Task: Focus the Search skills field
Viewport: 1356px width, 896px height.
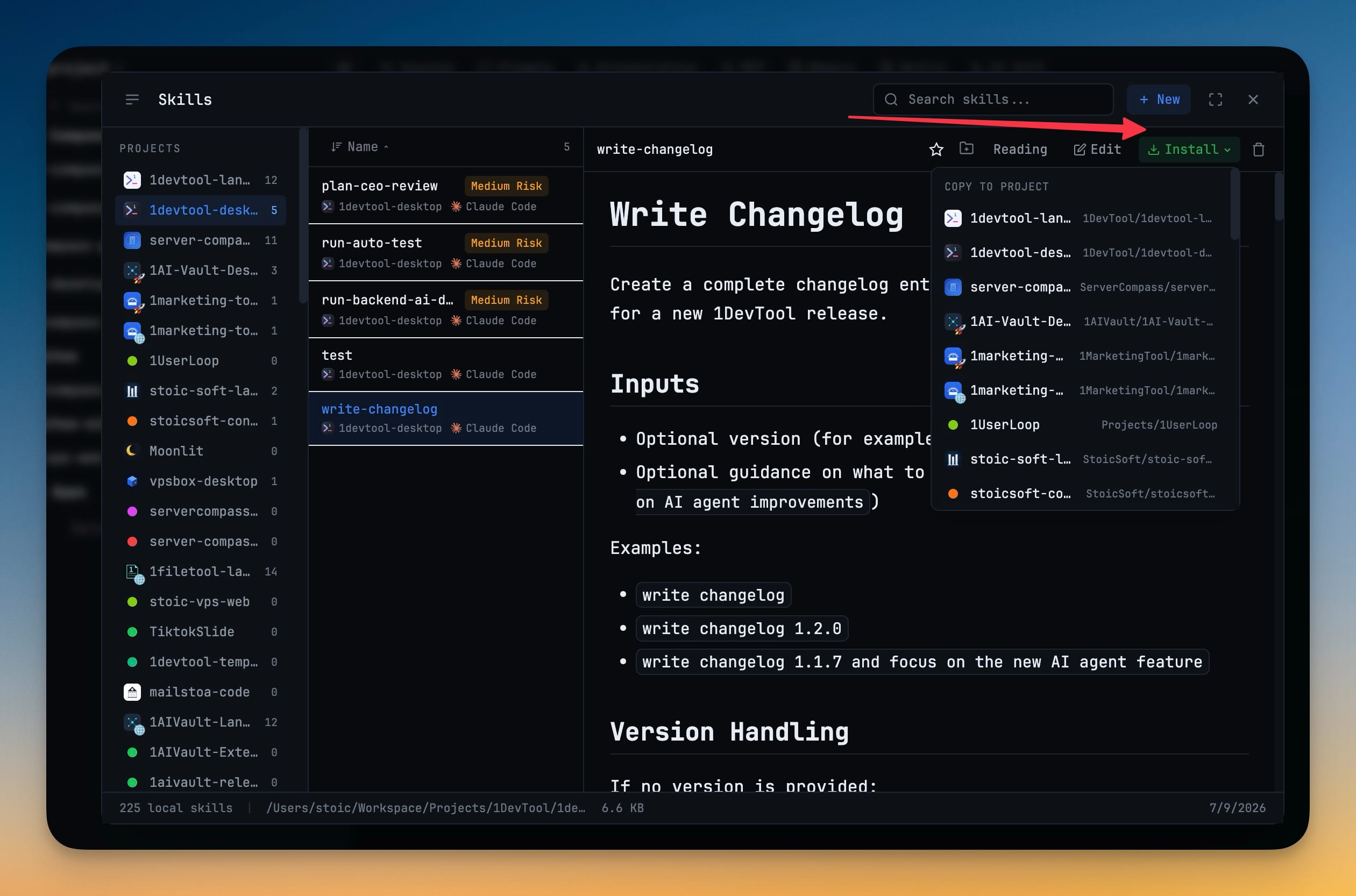Action: pyautogui.click(x=993, y=99)
